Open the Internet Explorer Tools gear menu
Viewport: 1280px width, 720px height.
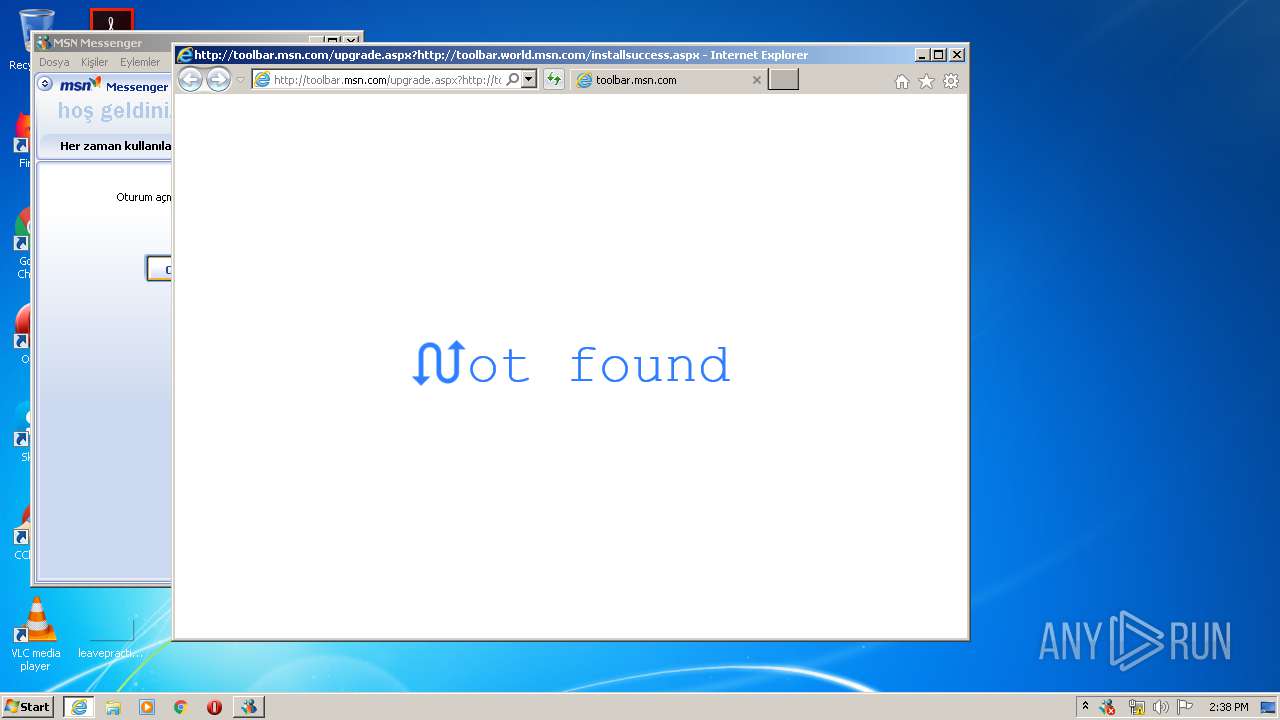click(x=951, y=81)
